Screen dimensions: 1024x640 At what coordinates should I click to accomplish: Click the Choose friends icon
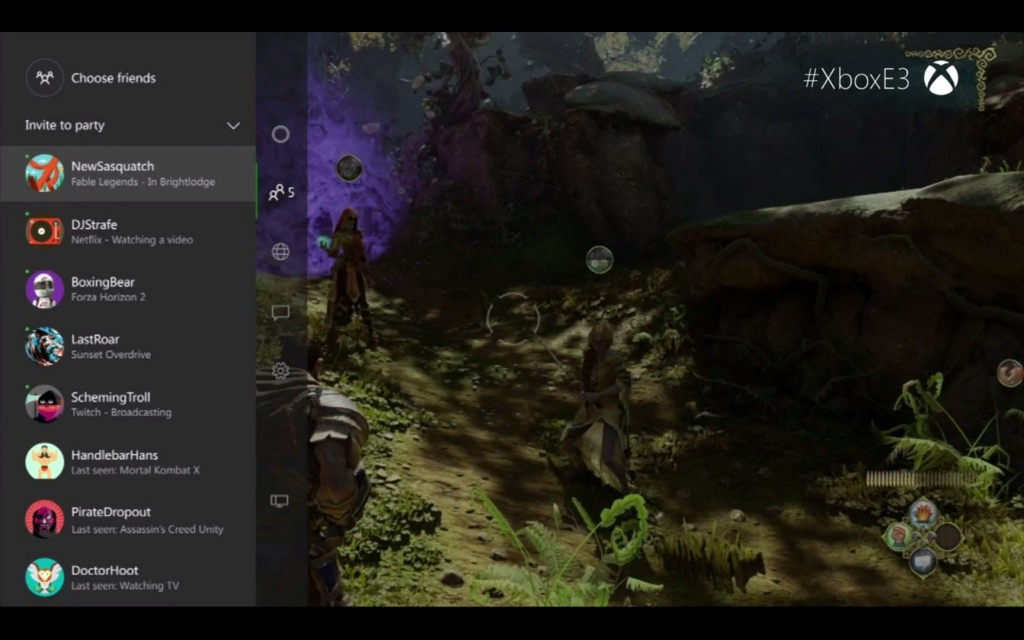(44, 78)
